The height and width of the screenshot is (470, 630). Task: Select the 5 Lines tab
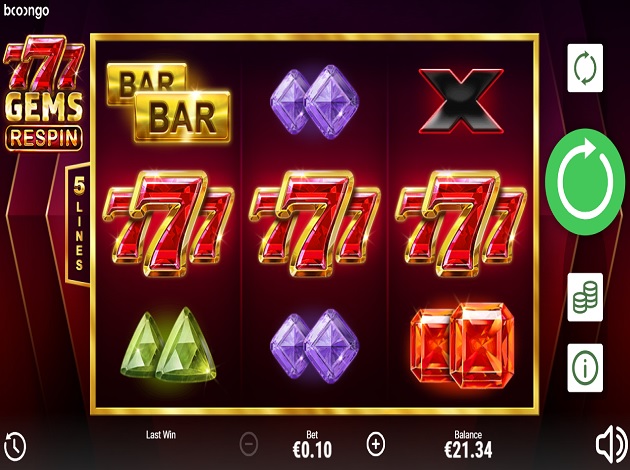pyautogui.click(x=78, y=224)
